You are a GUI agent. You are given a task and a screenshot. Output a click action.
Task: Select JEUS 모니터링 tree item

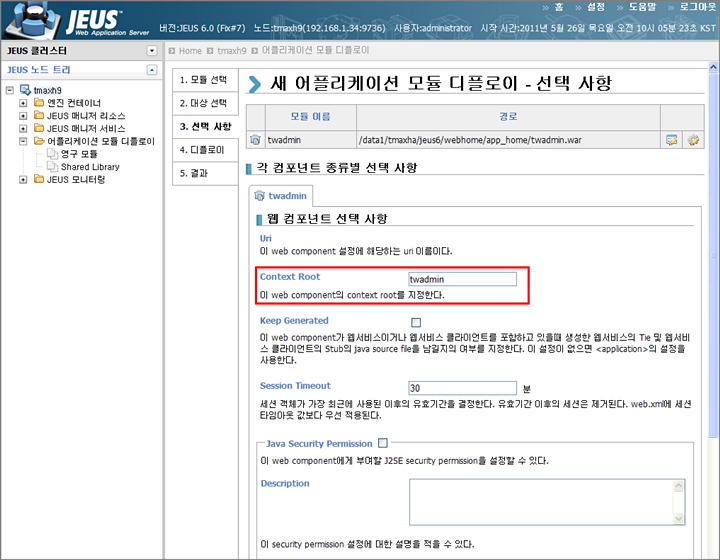click(76, 179)
